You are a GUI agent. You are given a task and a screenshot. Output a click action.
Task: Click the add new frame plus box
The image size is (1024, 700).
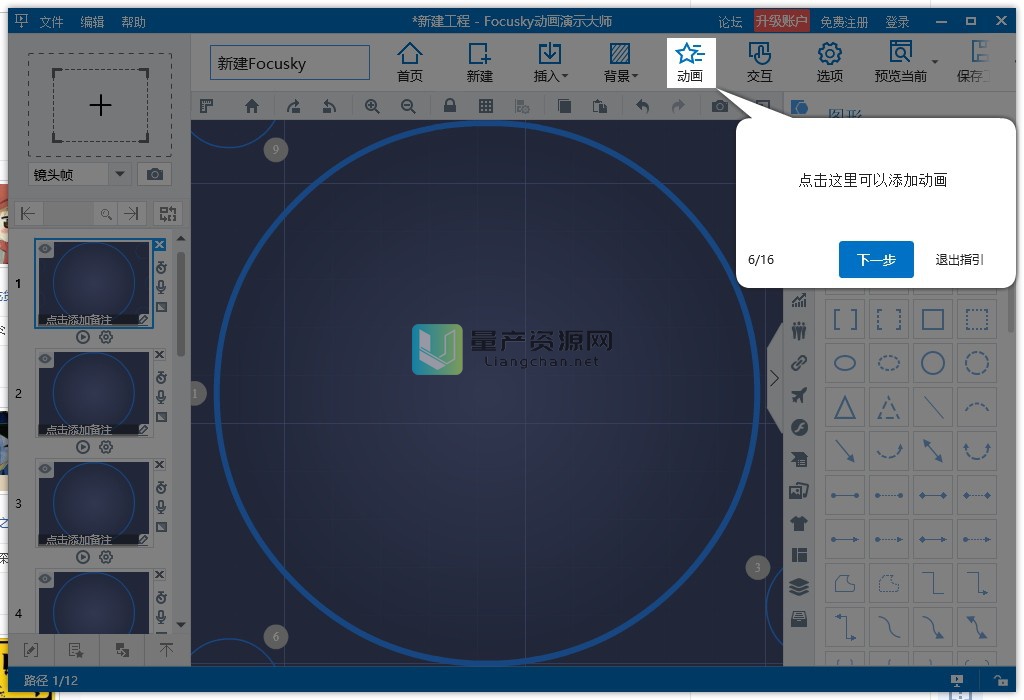(x=100, y=105)
